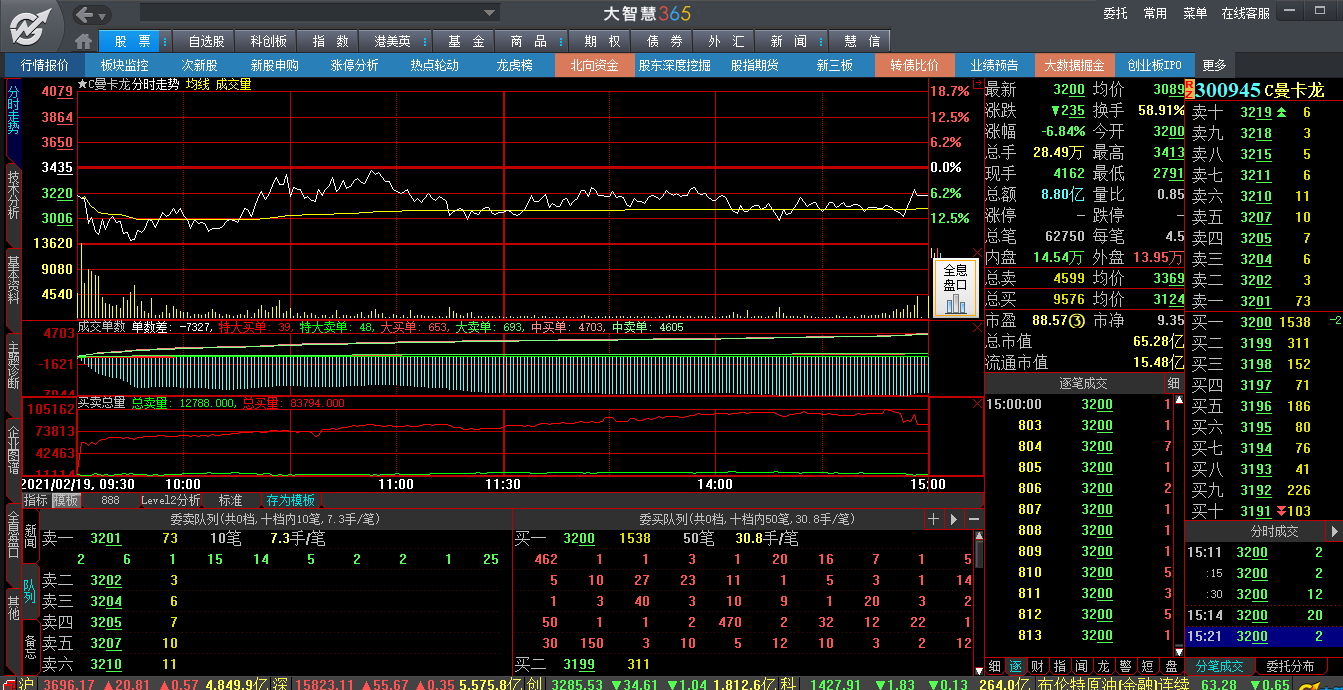This screenshot has width=1343, height=690.
Task: Switch to 委托分布 tab
Action: coord(1291,666)
